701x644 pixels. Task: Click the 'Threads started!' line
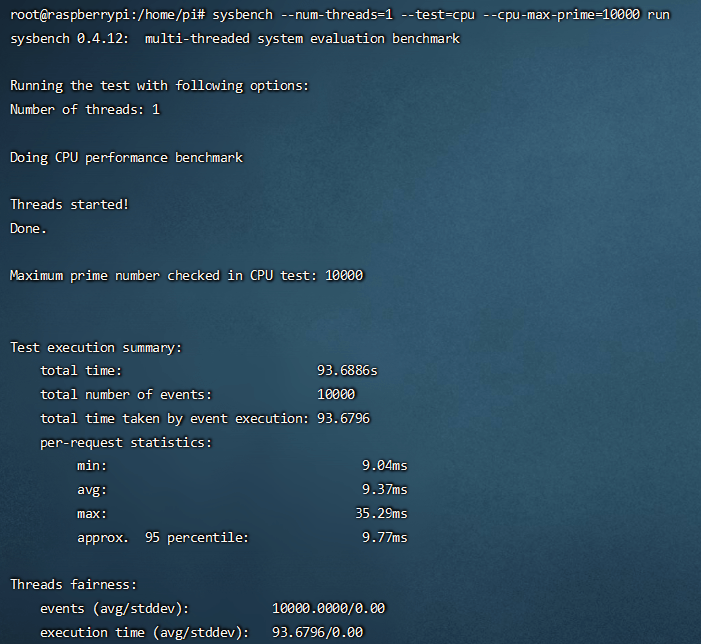click(70, 204)
